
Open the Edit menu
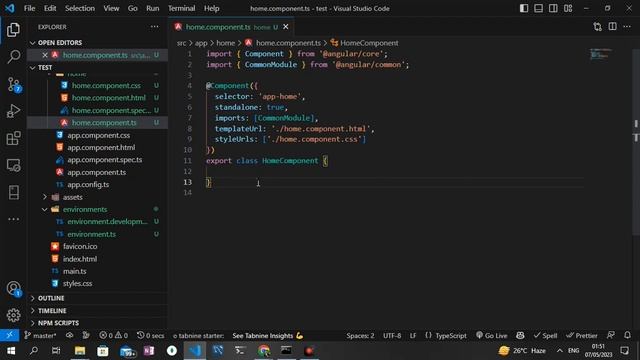50,8
